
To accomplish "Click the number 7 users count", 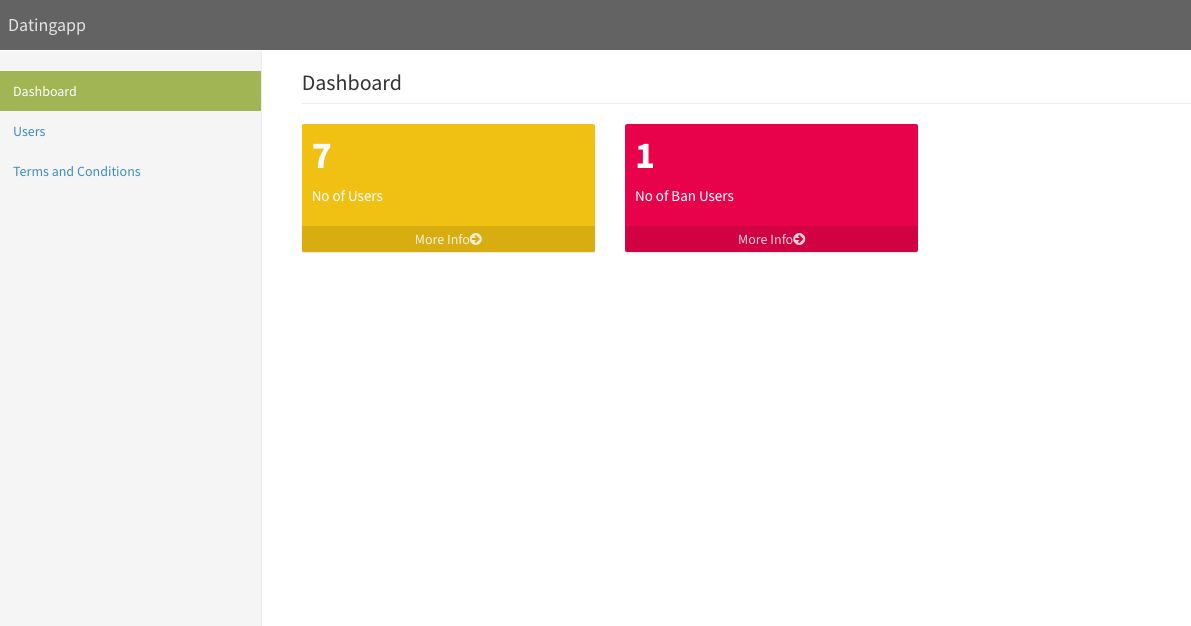I will [x=321, y=156].
